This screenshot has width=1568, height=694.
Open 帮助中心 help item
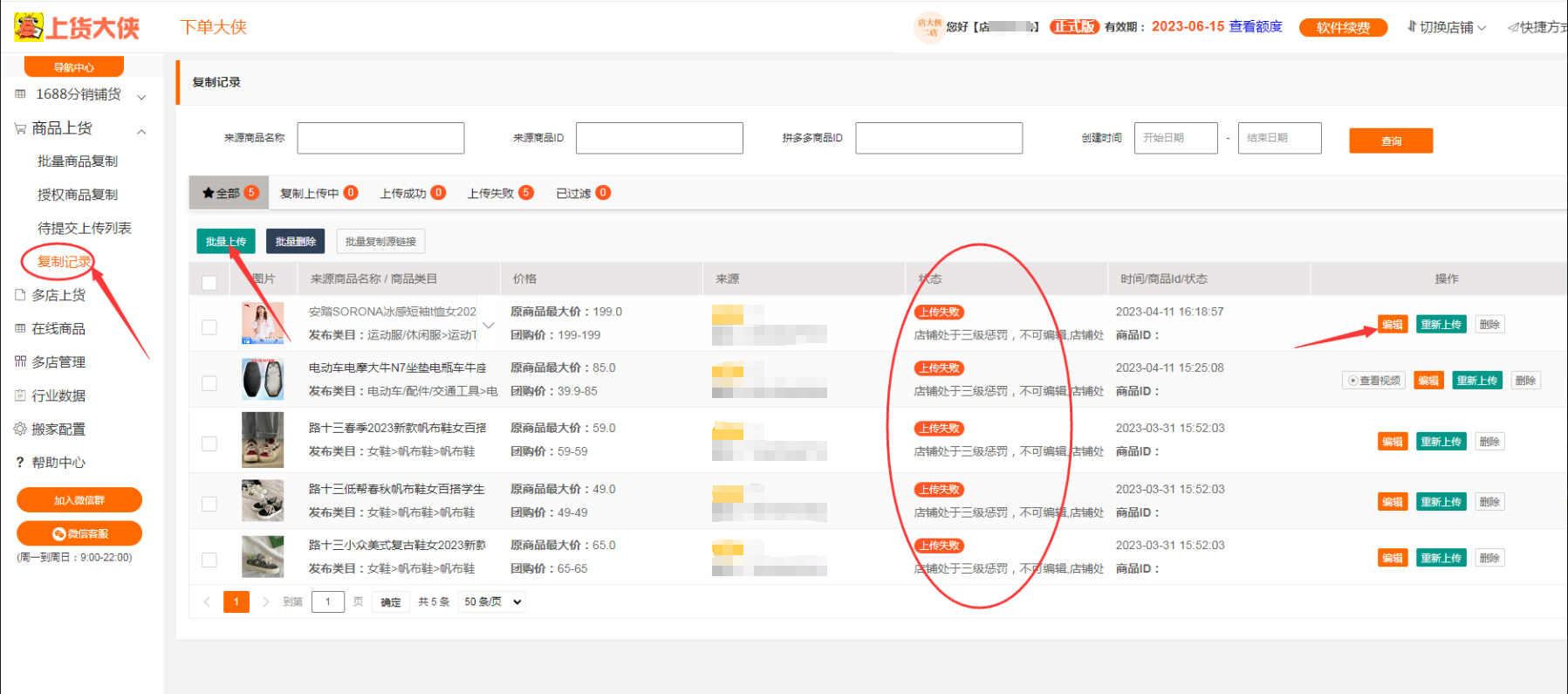coord(58,463)
